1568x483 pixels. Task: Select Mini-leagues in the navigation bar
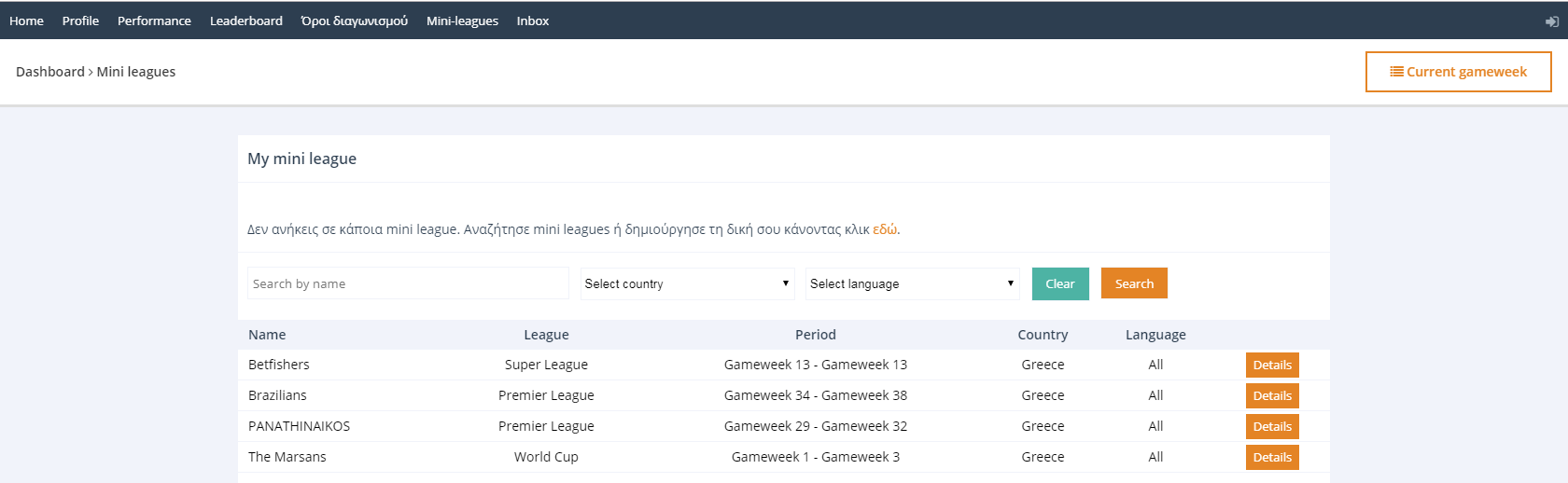click(x=462, y=21)
